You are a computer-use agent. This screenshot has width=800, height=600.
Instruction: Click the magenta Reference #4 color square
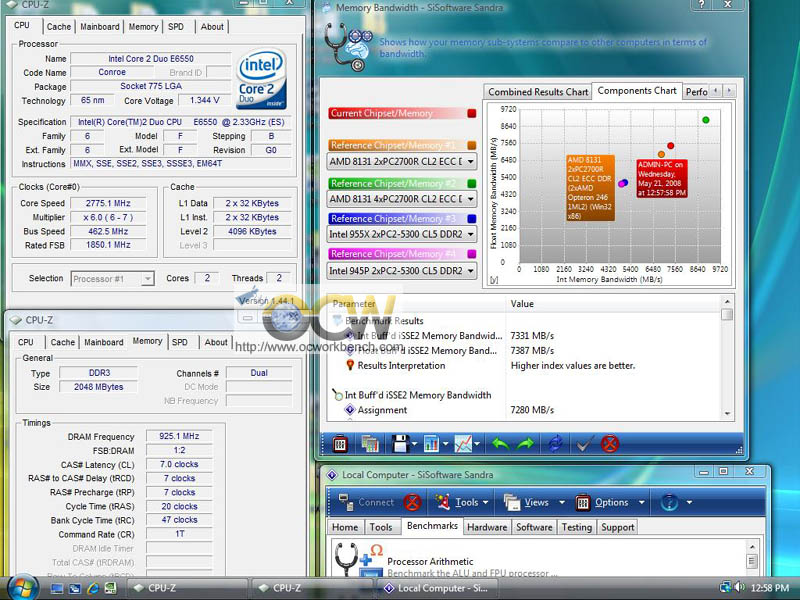pyautogui.click(x=472, y=254)
